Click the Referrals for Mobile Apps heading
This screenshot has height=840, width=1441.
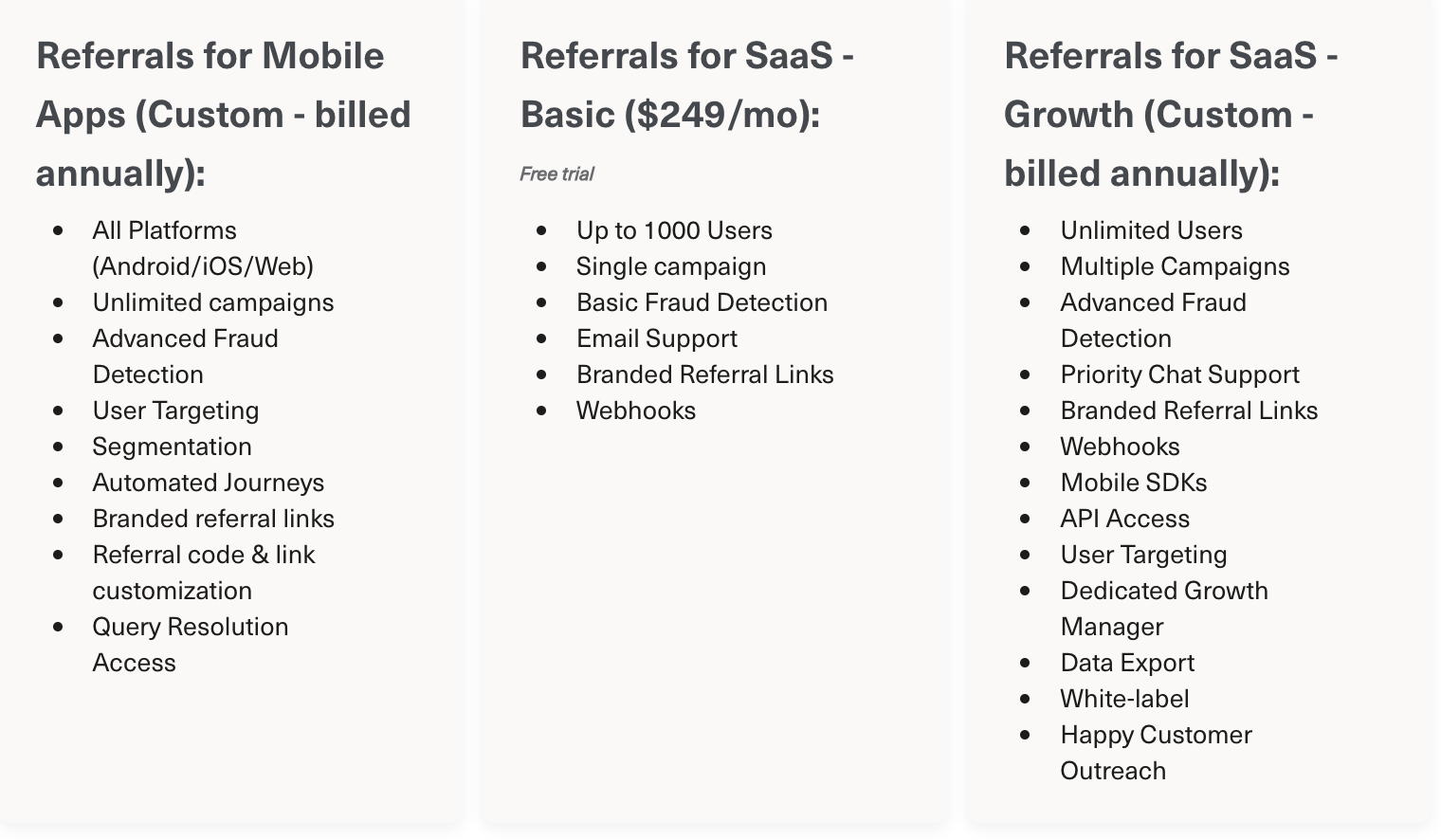coord(223,114)
